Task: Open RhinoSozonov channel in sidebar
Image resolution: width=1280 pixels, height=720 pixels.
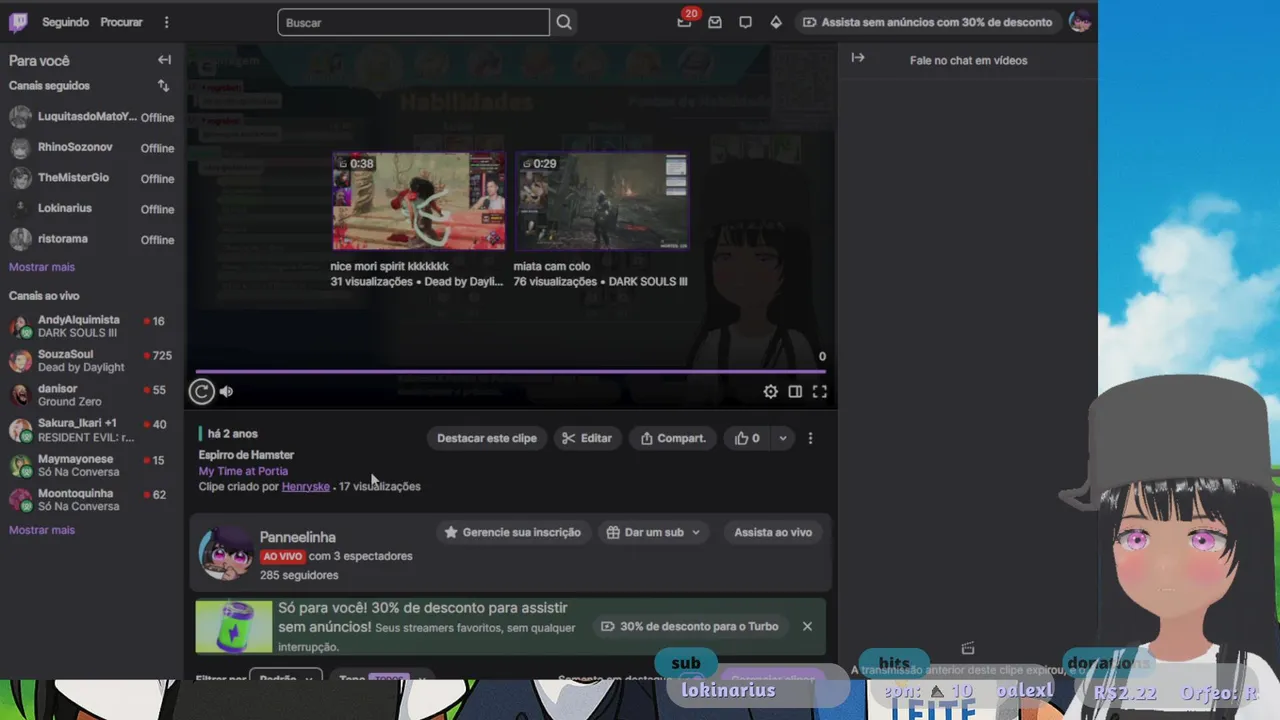Action: click(92, 148)
